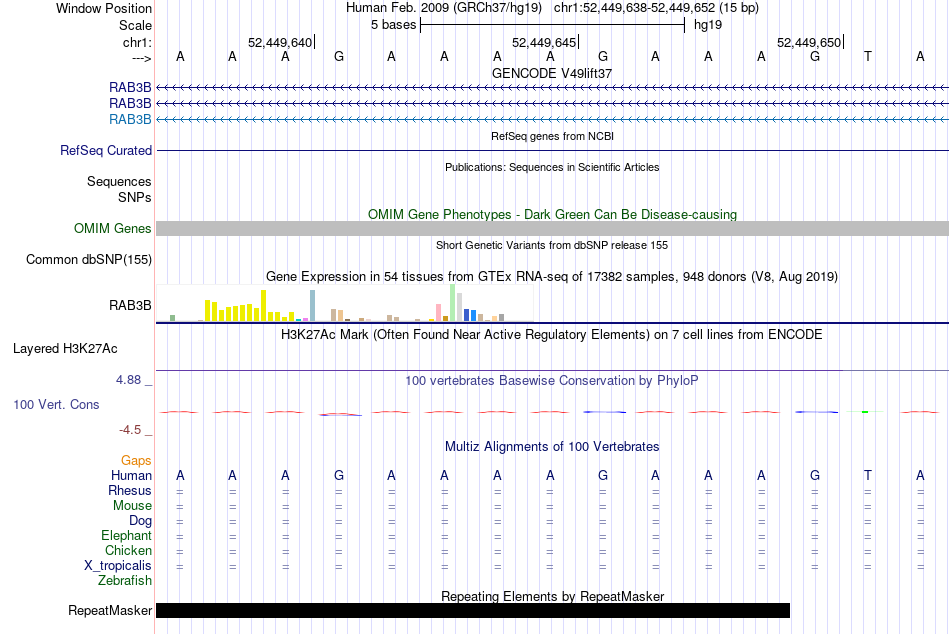Open Short Genetic Variants from dbSNP title
The width and height of the screenshot is (950, 634).
(x=552, y=245)
